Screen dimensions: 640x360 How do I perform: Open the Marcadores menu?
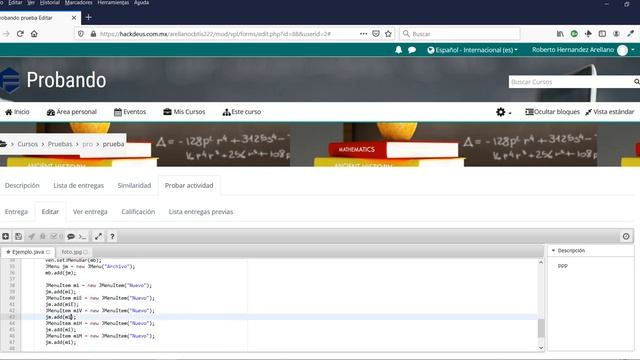click(78, 2)
